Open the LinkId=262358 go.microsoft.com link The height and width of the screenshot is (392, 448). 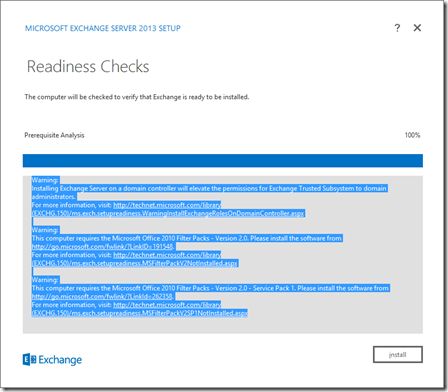coord(102,296)
